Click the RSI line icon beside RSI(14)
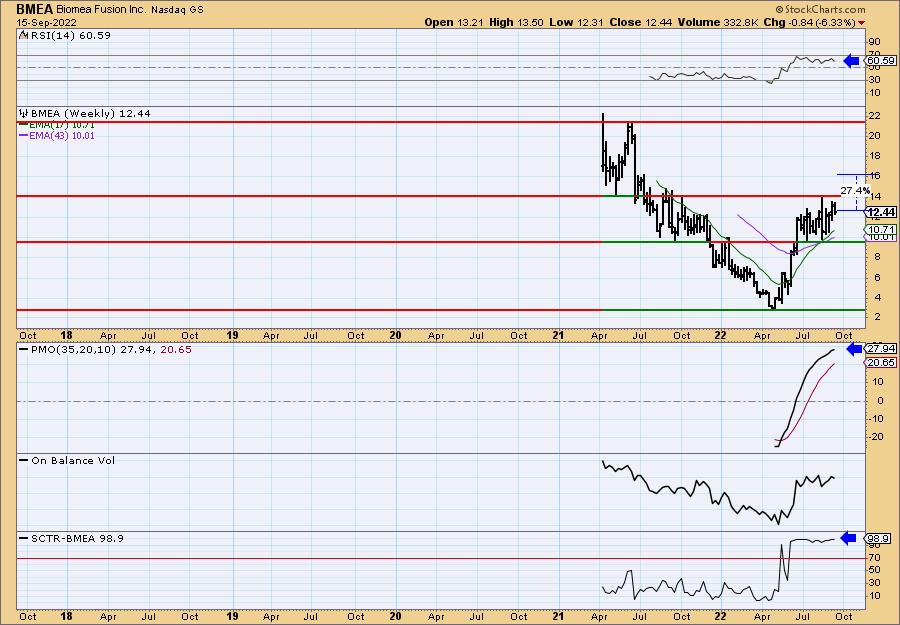Viewport: 900px width, 625px height. pyautogui.click(x=24, y=36)
